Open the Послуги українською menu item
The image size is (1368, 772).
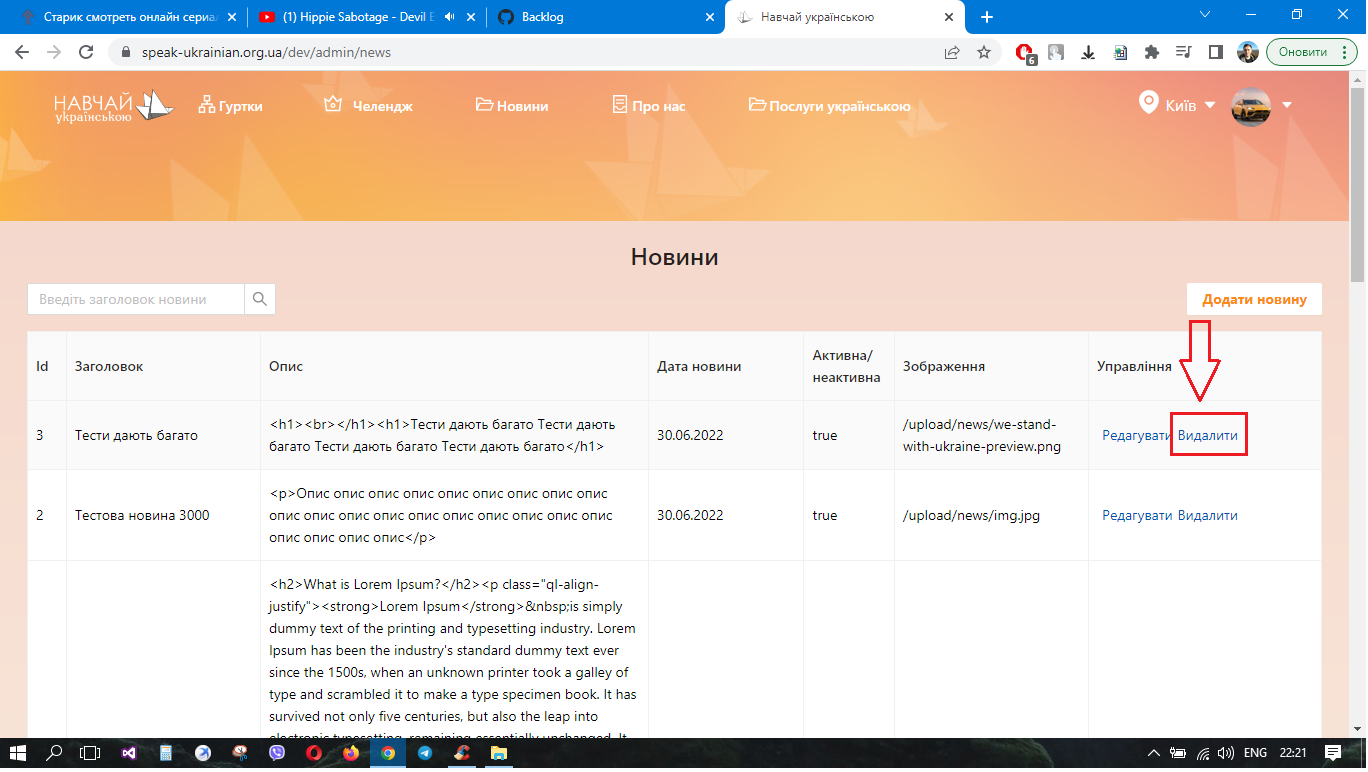click(839, 103)
